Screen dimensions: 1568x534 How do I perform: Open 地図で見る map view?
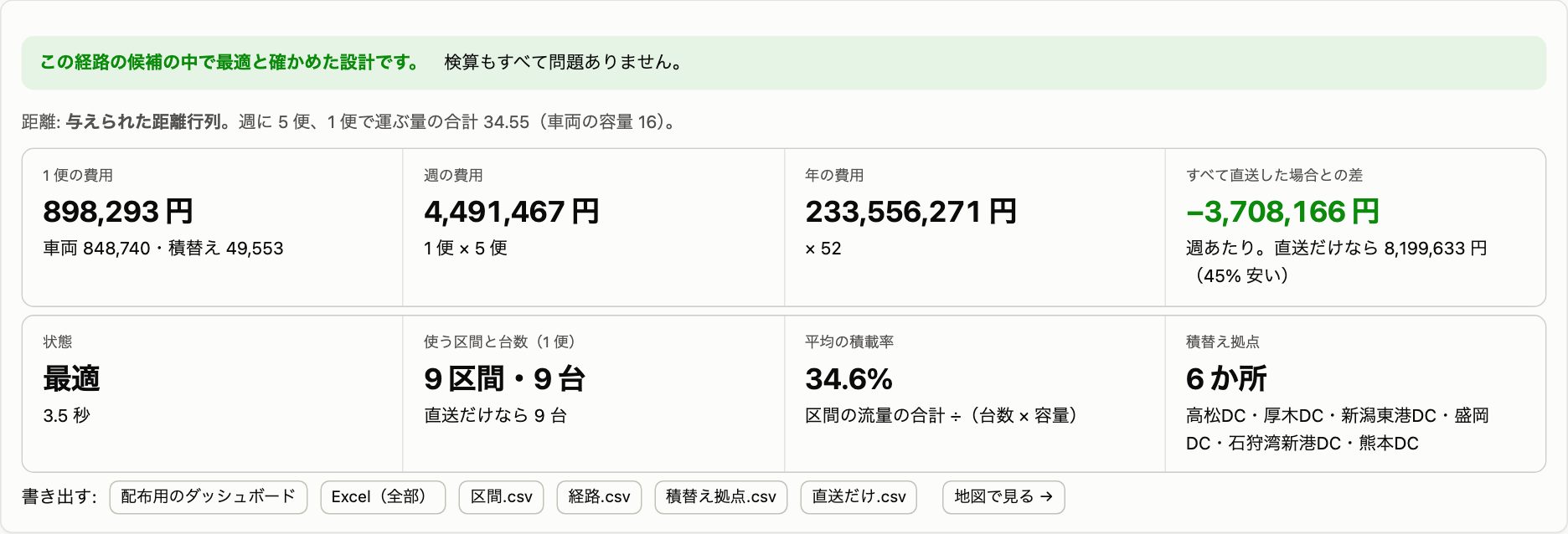(1003, 497)
